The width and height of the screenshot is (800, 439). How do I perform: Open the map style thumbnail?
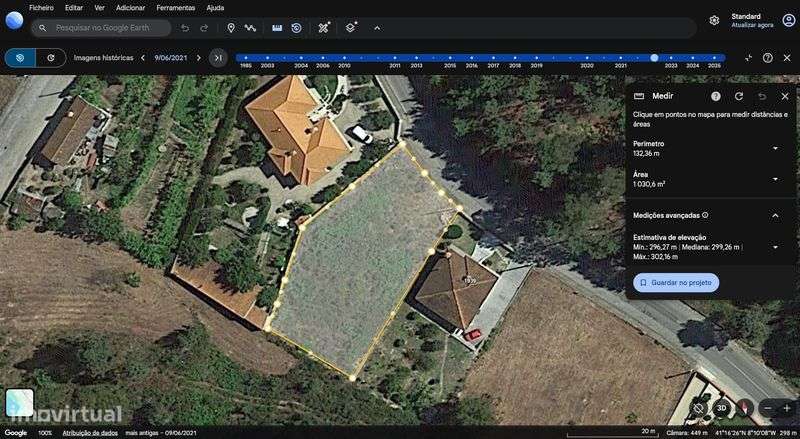pos(19,403)
